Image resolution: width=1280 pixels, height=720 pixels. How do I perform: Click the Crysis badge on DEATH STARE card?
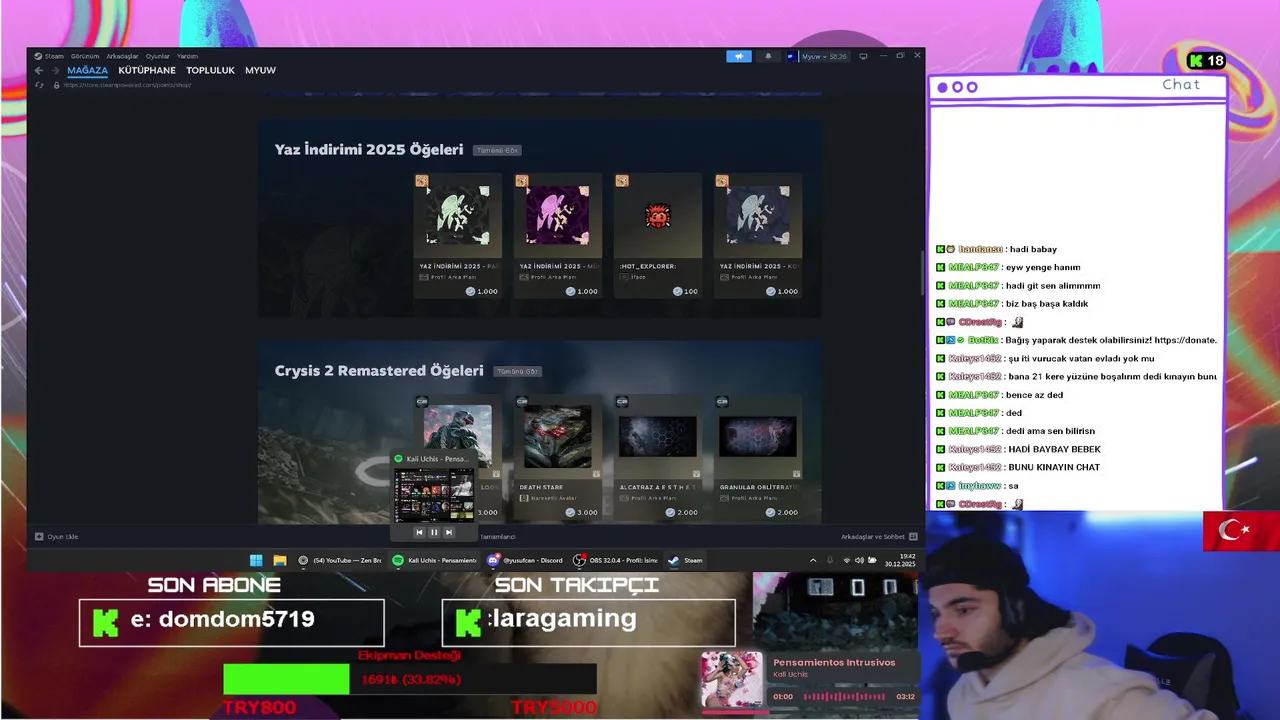pos(522,401)
